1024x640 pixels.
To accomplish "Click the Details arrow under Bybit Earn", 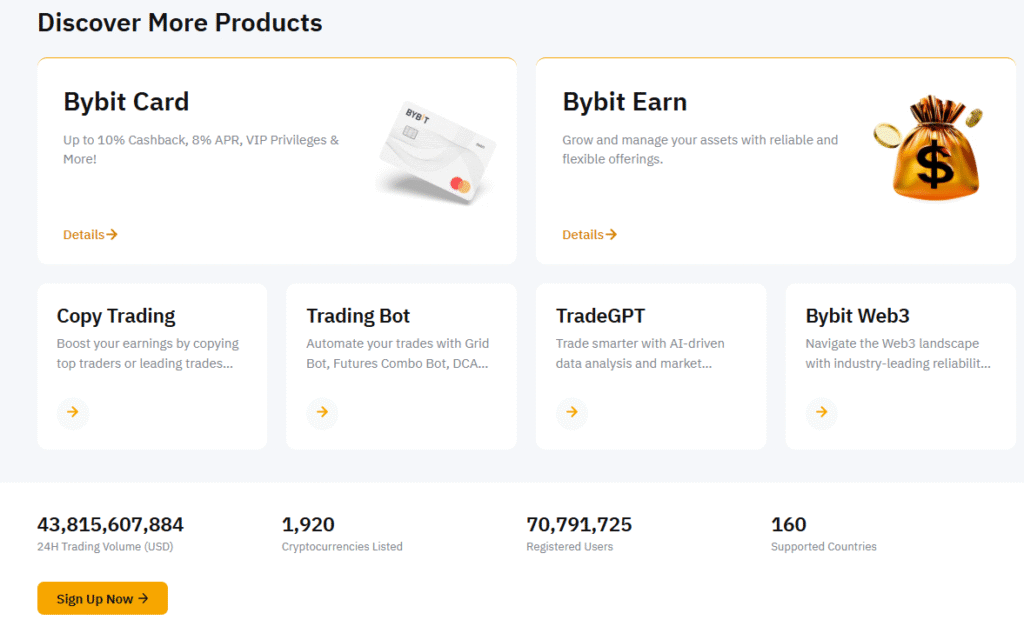I will [x=612, y=234].
